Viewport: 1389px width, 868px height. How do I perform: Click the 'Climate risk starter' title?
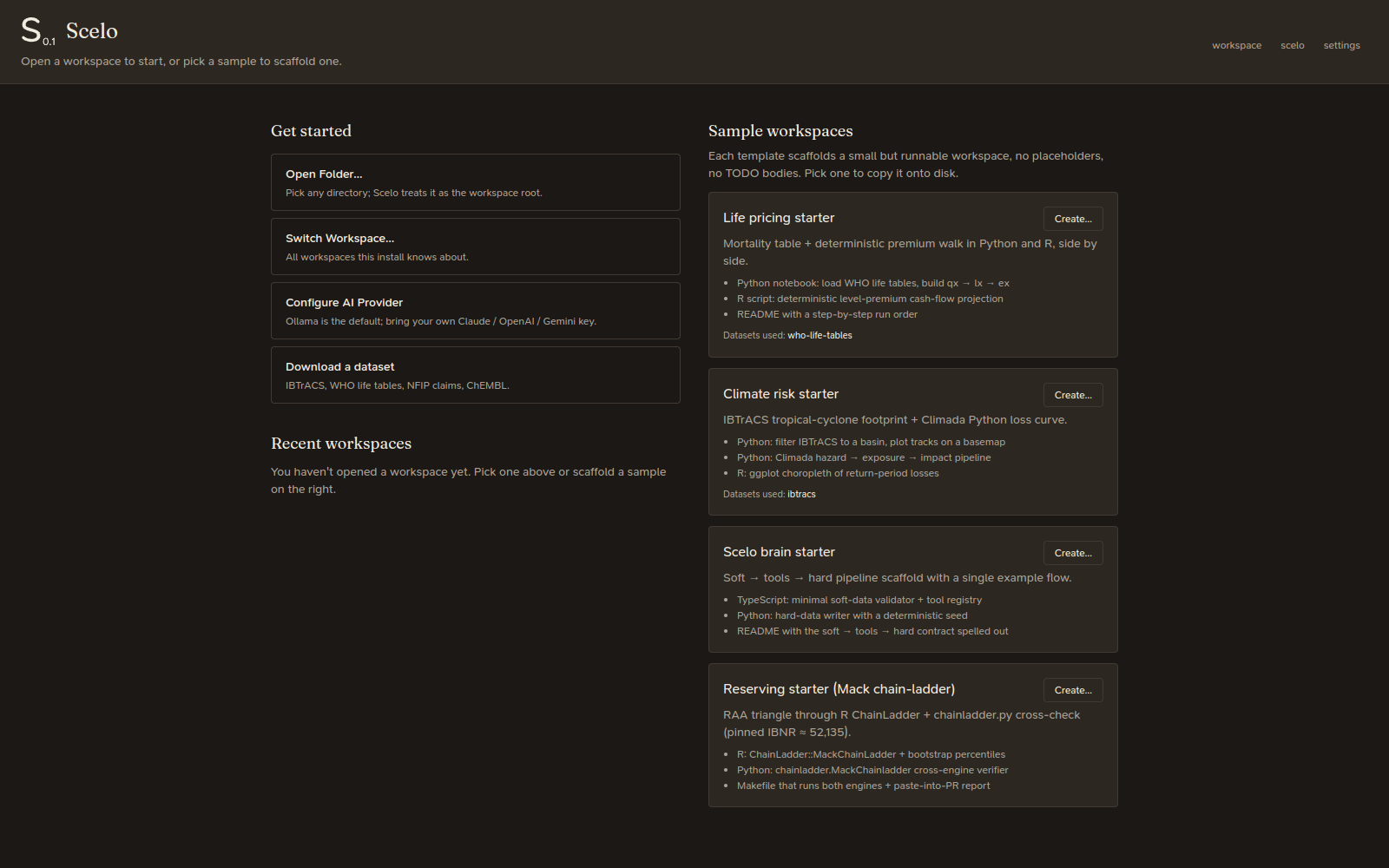(780, 394)
